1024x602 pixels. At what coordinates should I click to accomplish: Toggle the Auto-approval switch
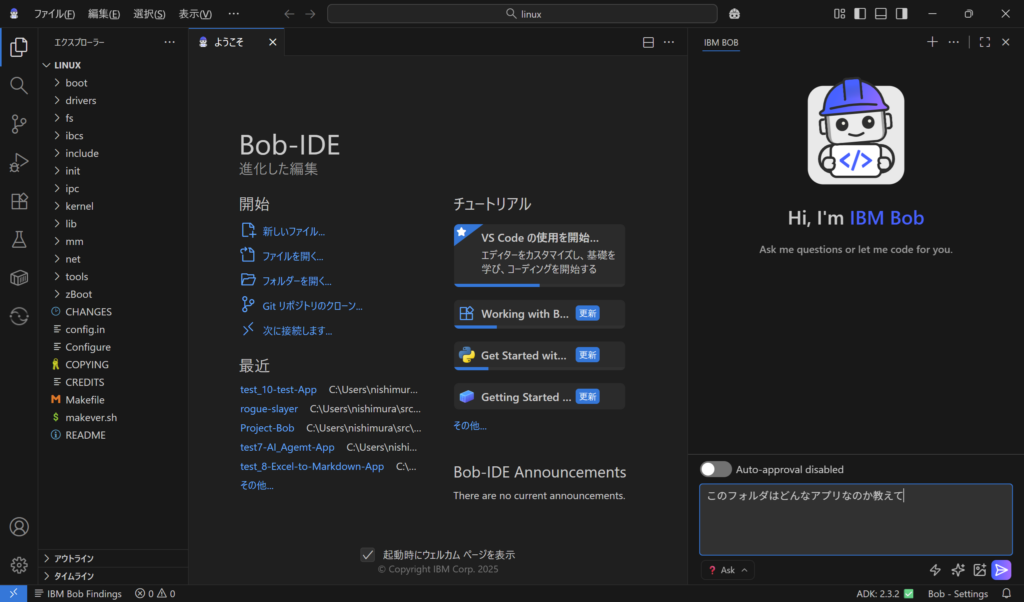pos(715,469)
